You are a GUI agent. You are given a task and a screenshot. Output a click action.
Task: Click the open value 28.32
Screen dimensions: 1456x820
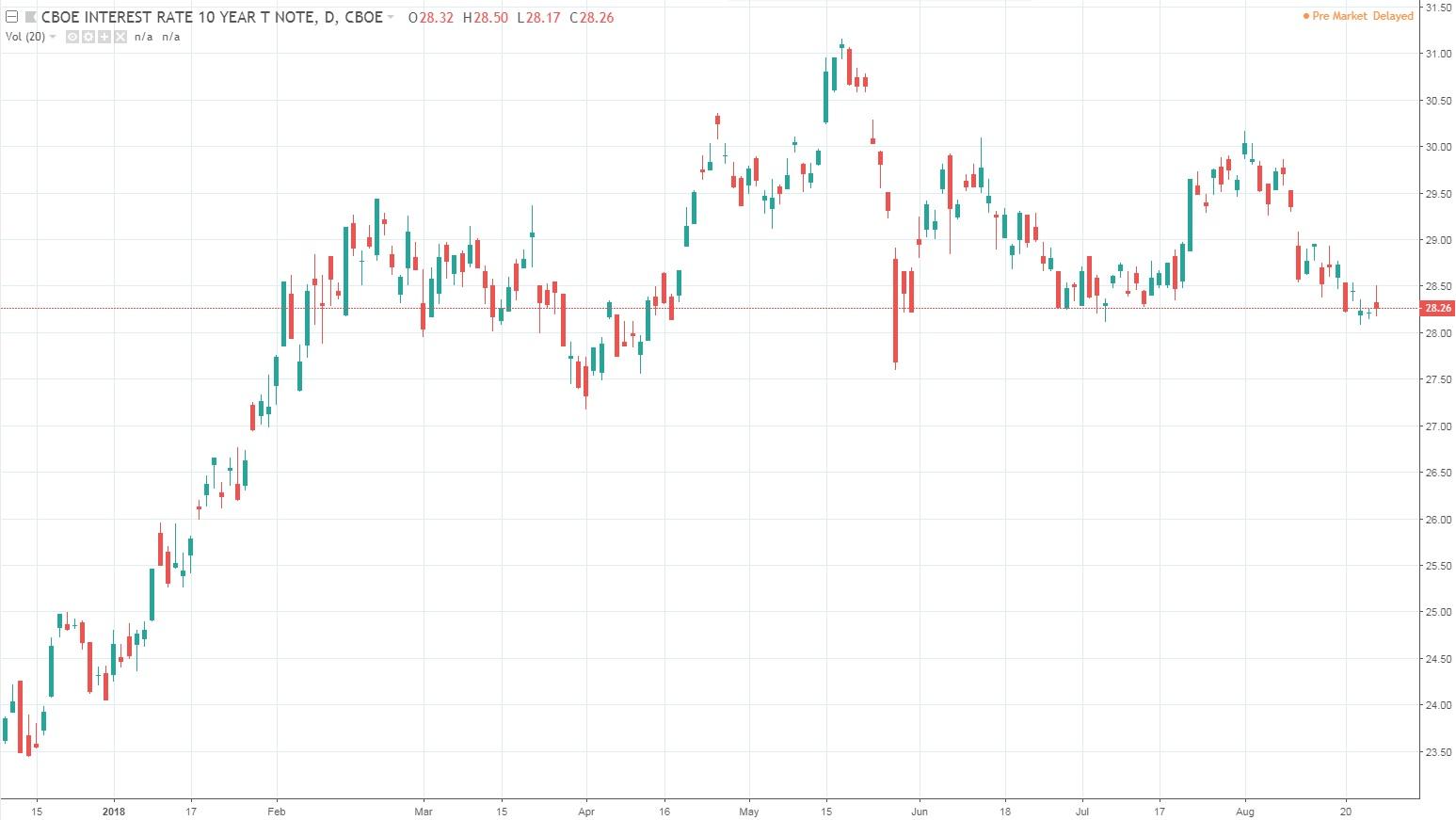(x=438, y=17)
